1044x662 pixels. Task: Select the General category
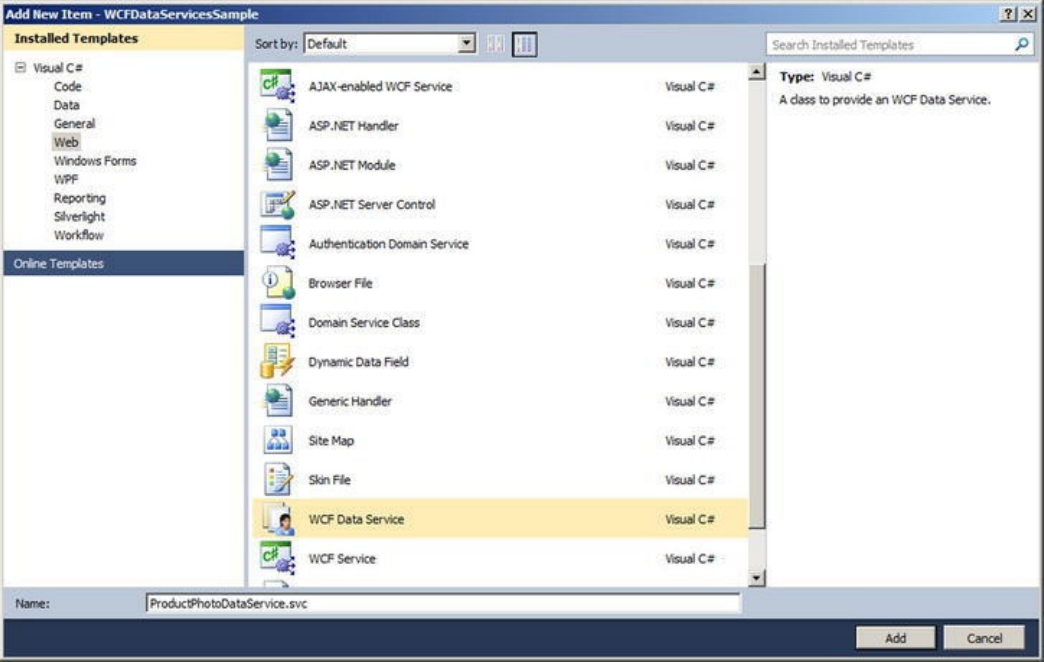point(75,123)
